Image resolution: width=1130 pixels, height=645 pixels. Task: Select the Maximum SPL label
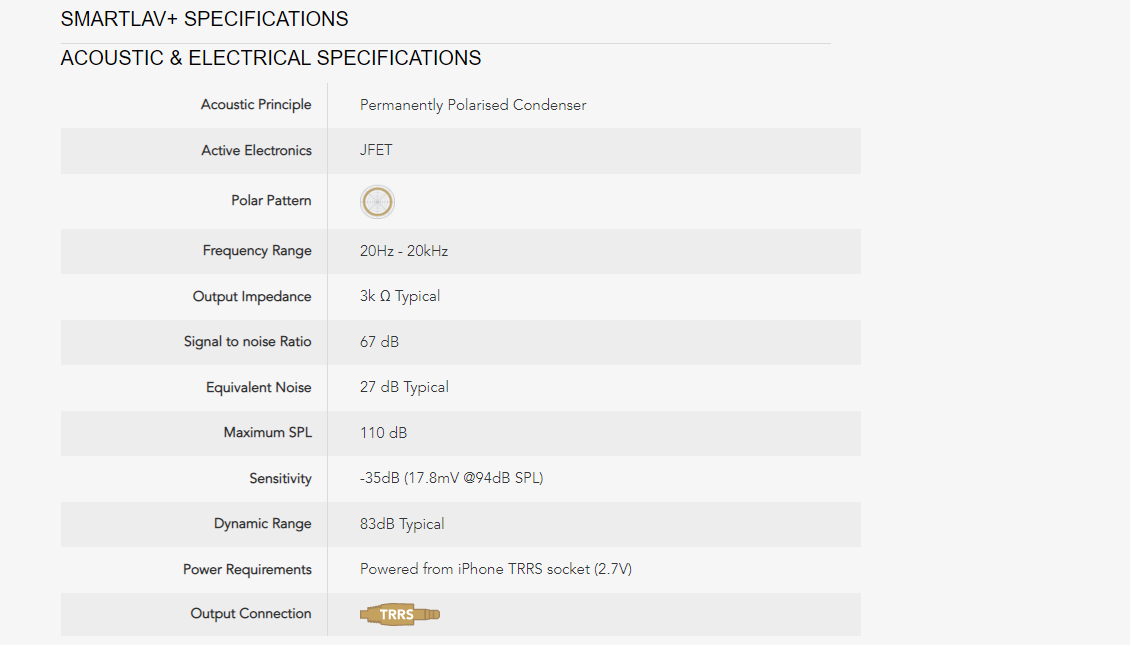click(267, 432)
